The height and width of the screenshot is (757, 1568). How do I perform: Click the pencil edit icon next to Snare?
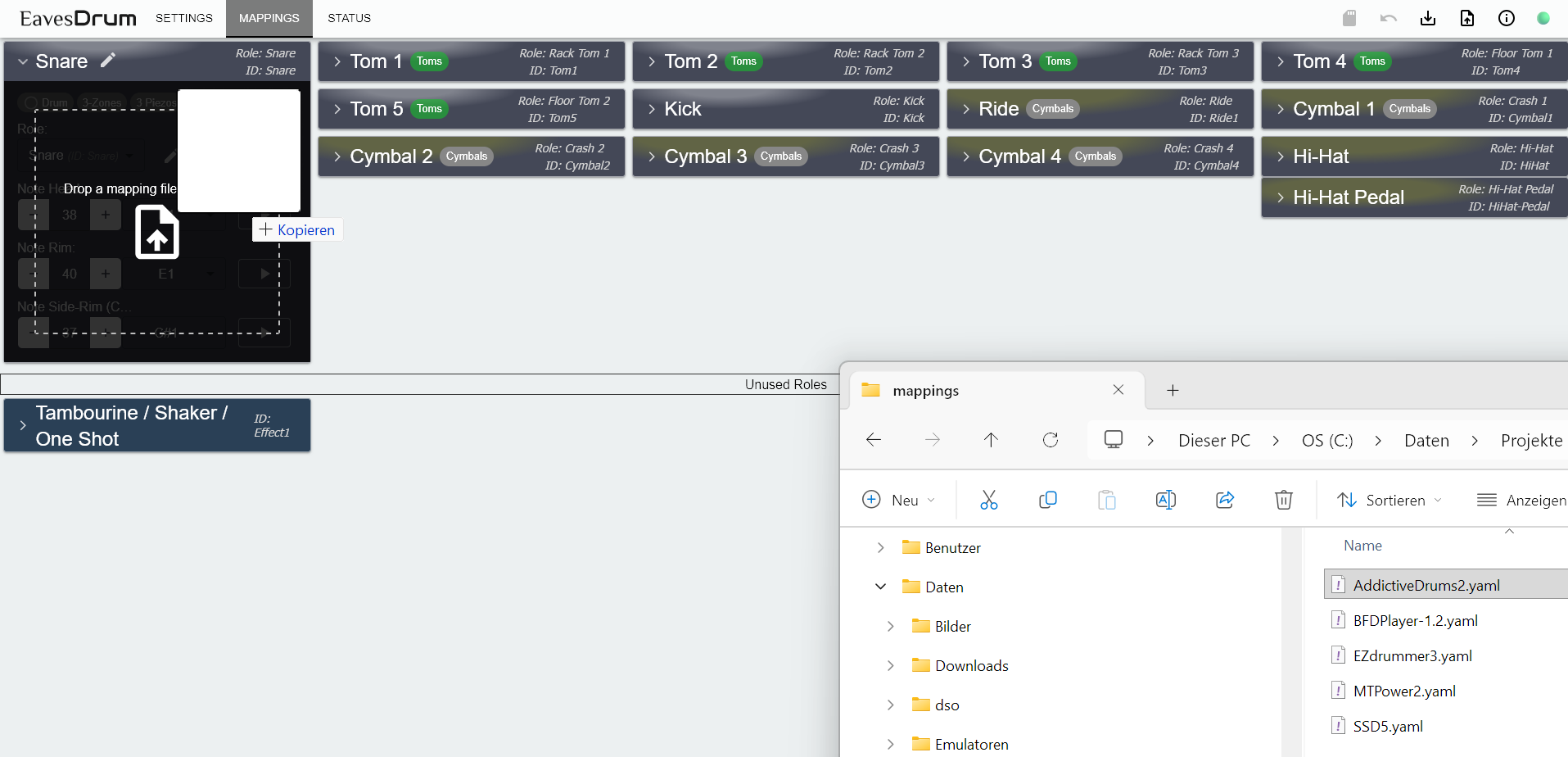point(108,61)
